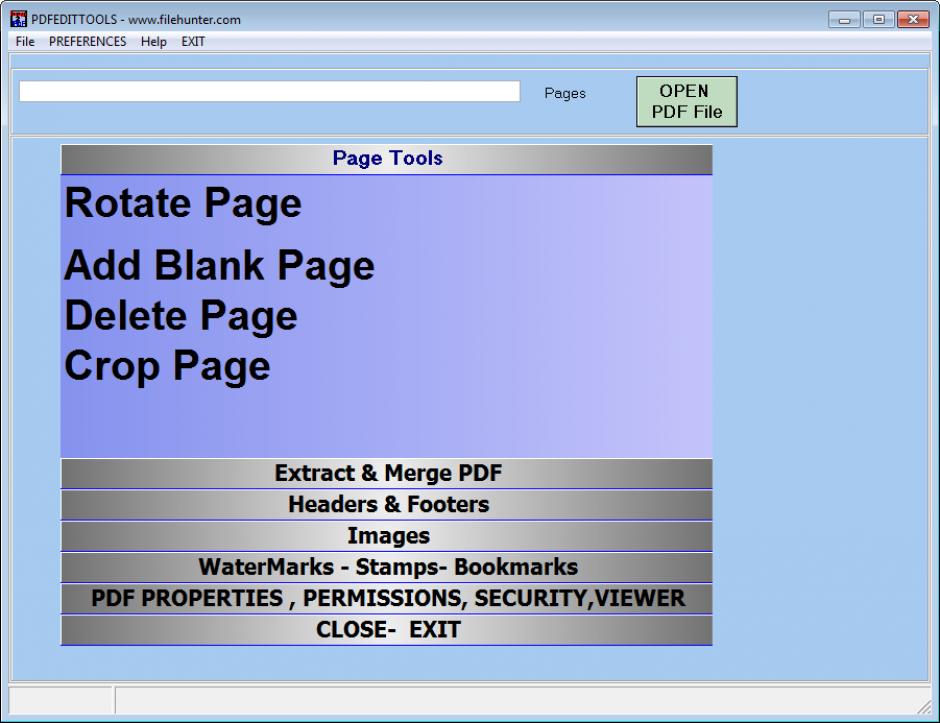940x723 pixels.
Task: Focus the PDF file path field
Action: click(x=269, y=91)
